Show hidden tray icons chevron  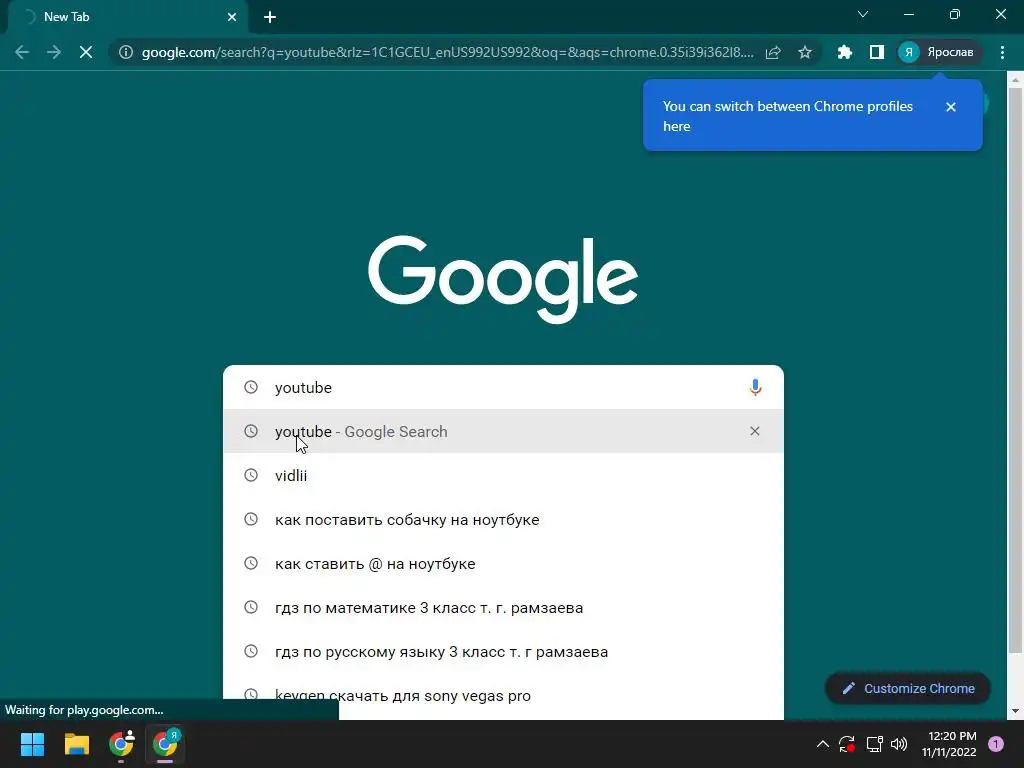click(823, 744)
